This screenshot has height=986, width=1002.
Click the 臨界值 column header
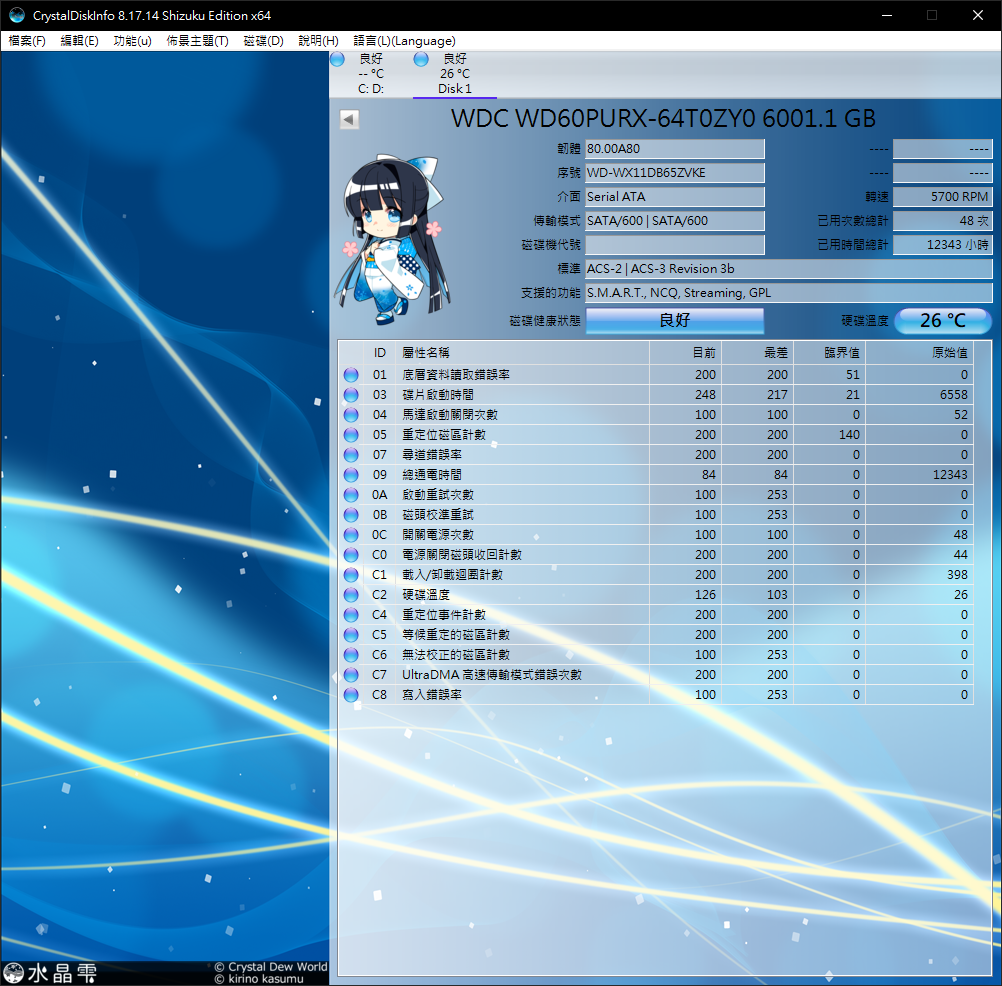pos(829,353)
